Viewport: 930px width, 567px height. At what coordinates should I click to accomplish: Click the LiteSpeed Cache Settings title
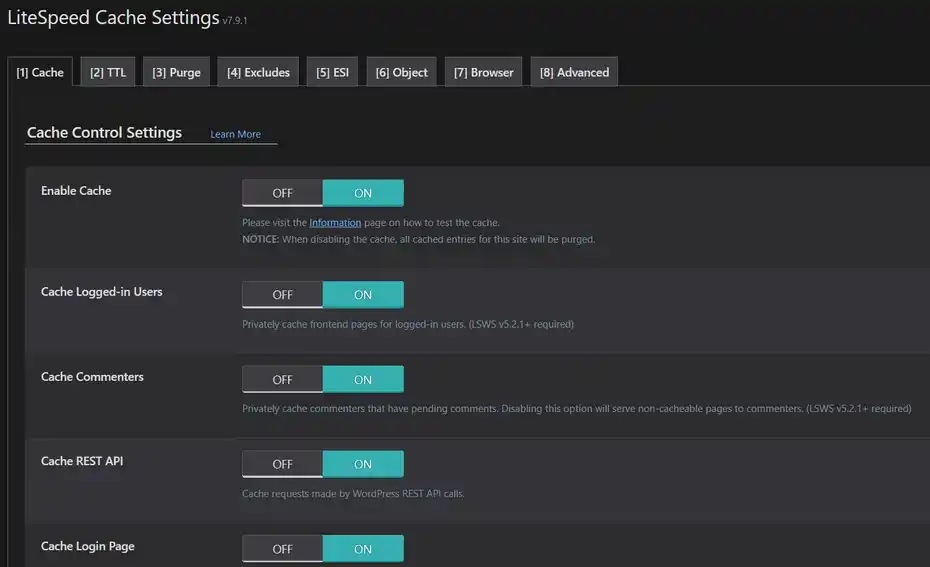tap(113, 17)
